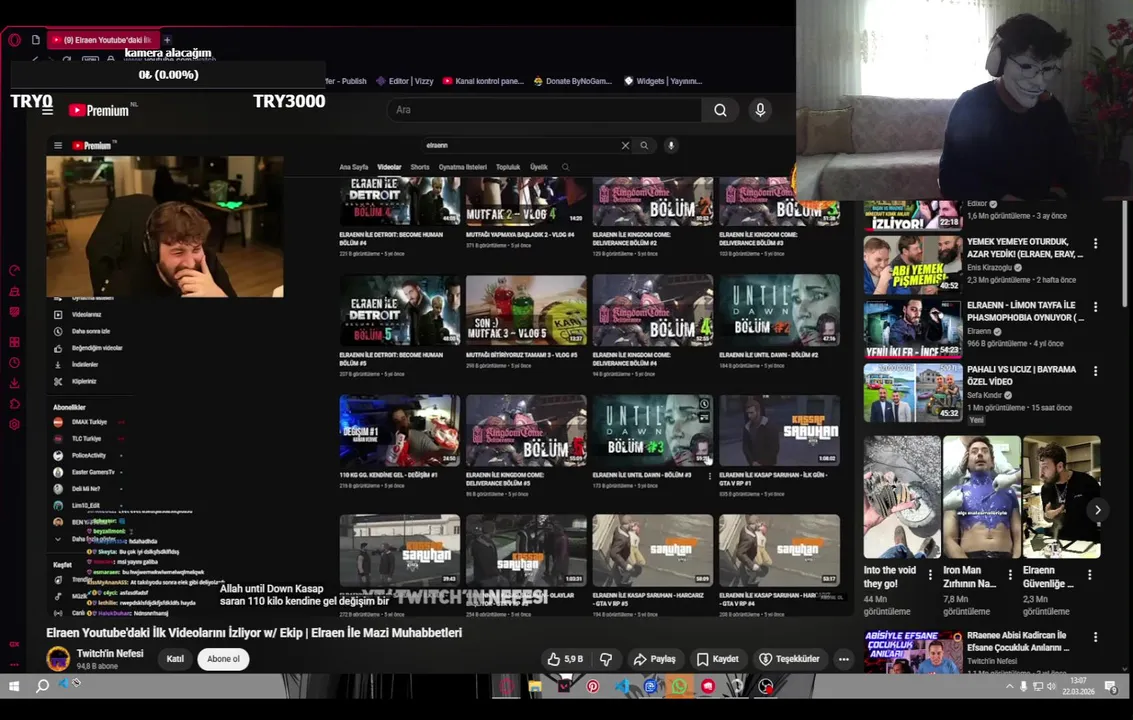Open WhatsApp from the taskbar
This screenshot has height=720, width=1133.
pos(679,686)
